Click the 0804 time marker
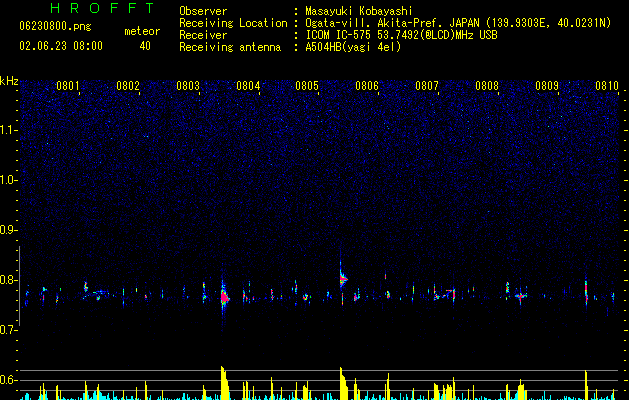The height and width of the screenshot is (400, 629). pos(248,86)
